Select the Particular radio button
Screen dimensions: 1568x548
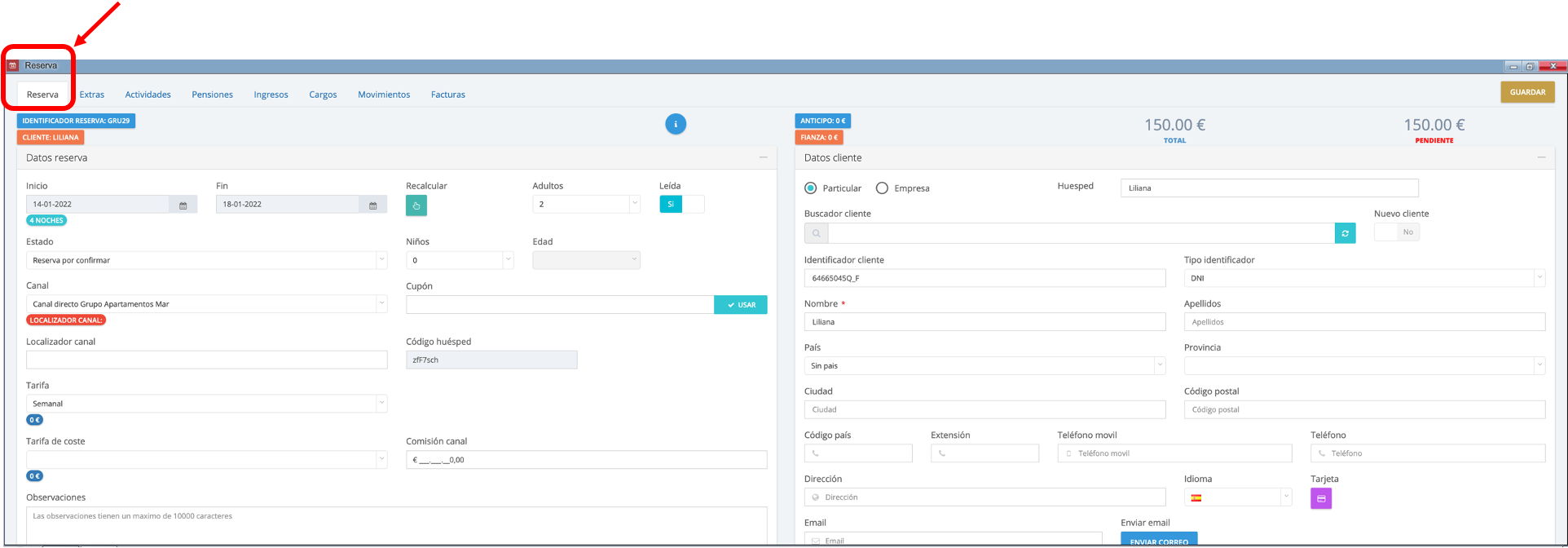810,188
